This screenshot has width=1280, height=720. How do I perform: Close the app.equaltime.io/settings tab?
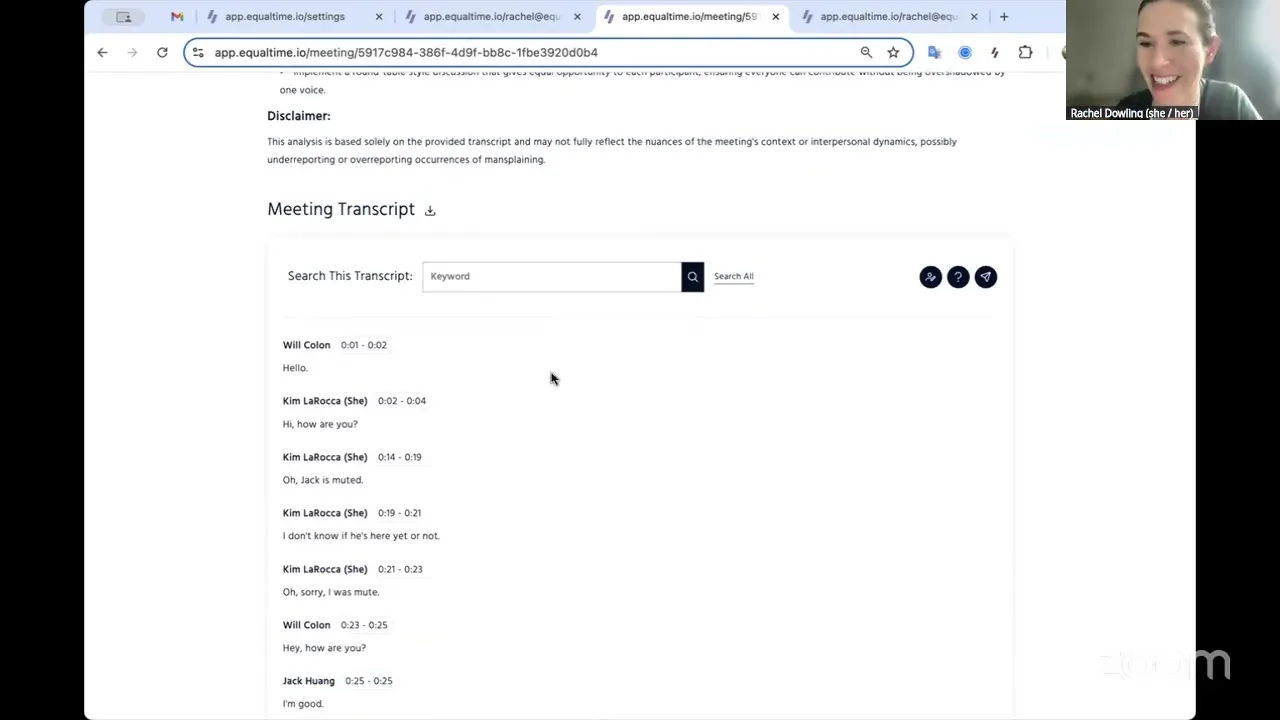point(378,16)
